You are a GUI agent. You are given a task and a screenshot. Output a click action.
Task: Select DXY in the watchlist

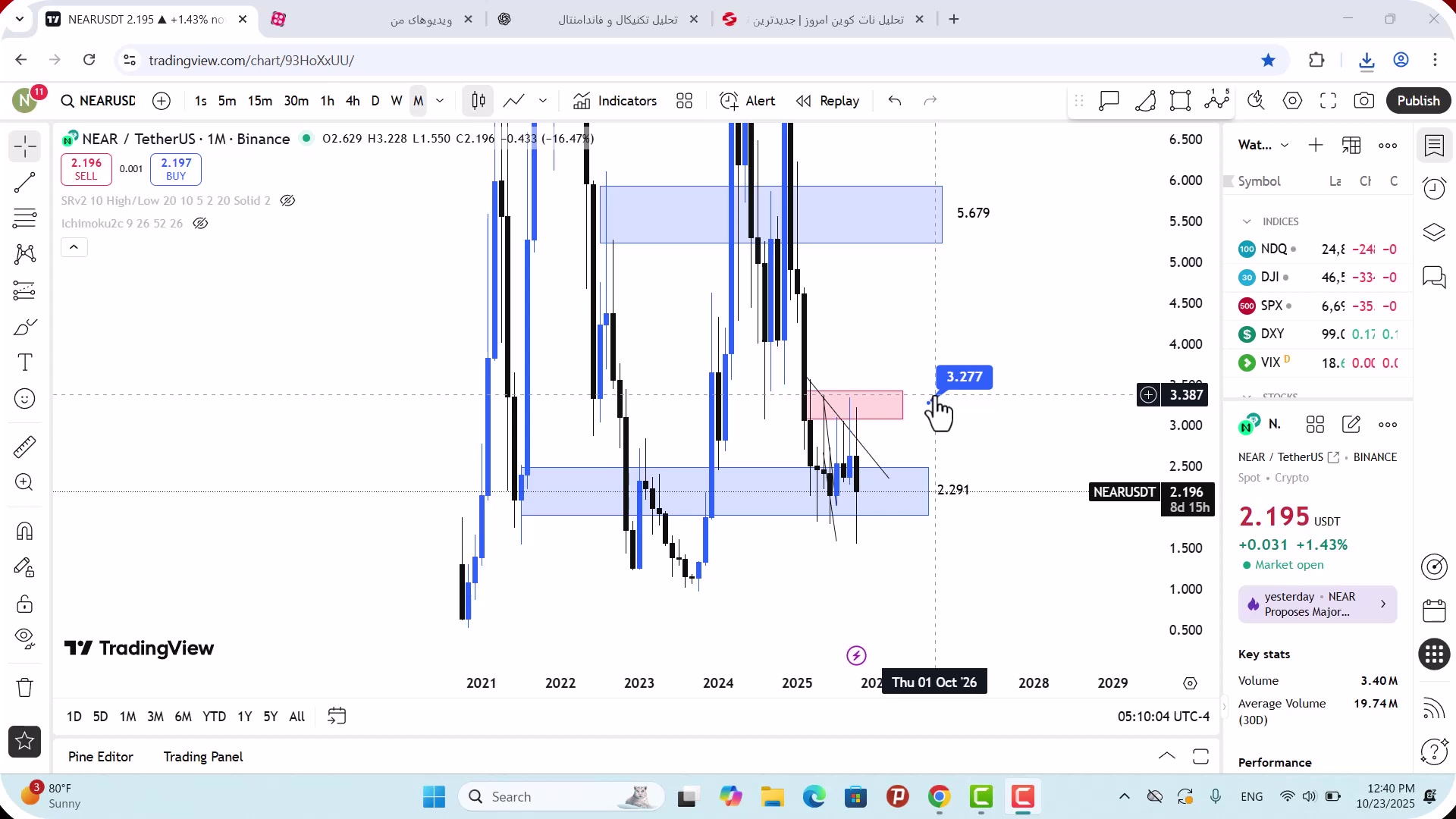click(x=1318, y=334)
